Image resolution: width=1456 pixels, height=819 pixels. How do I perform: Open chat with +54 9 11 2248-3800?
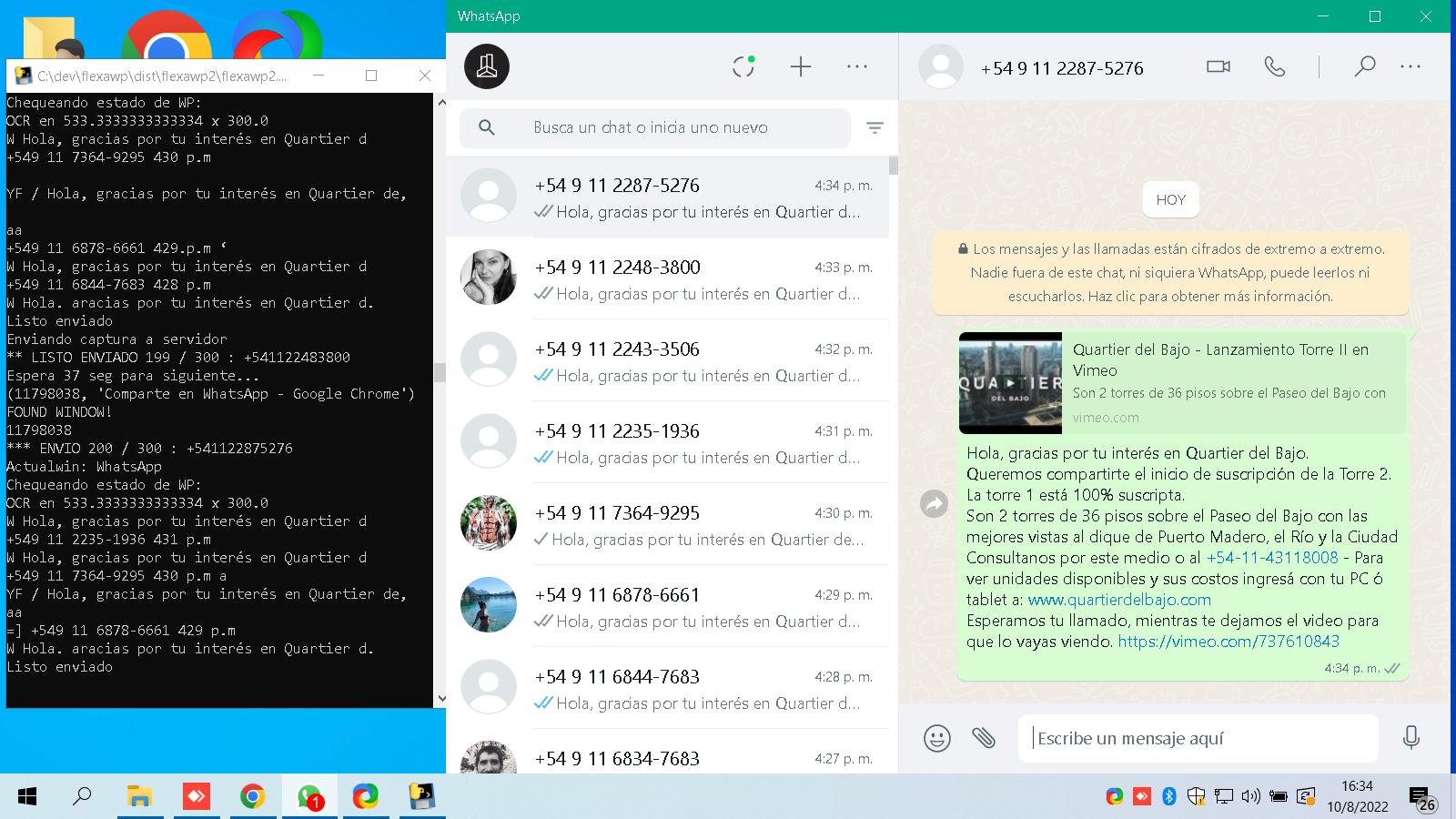pos(667,279)
